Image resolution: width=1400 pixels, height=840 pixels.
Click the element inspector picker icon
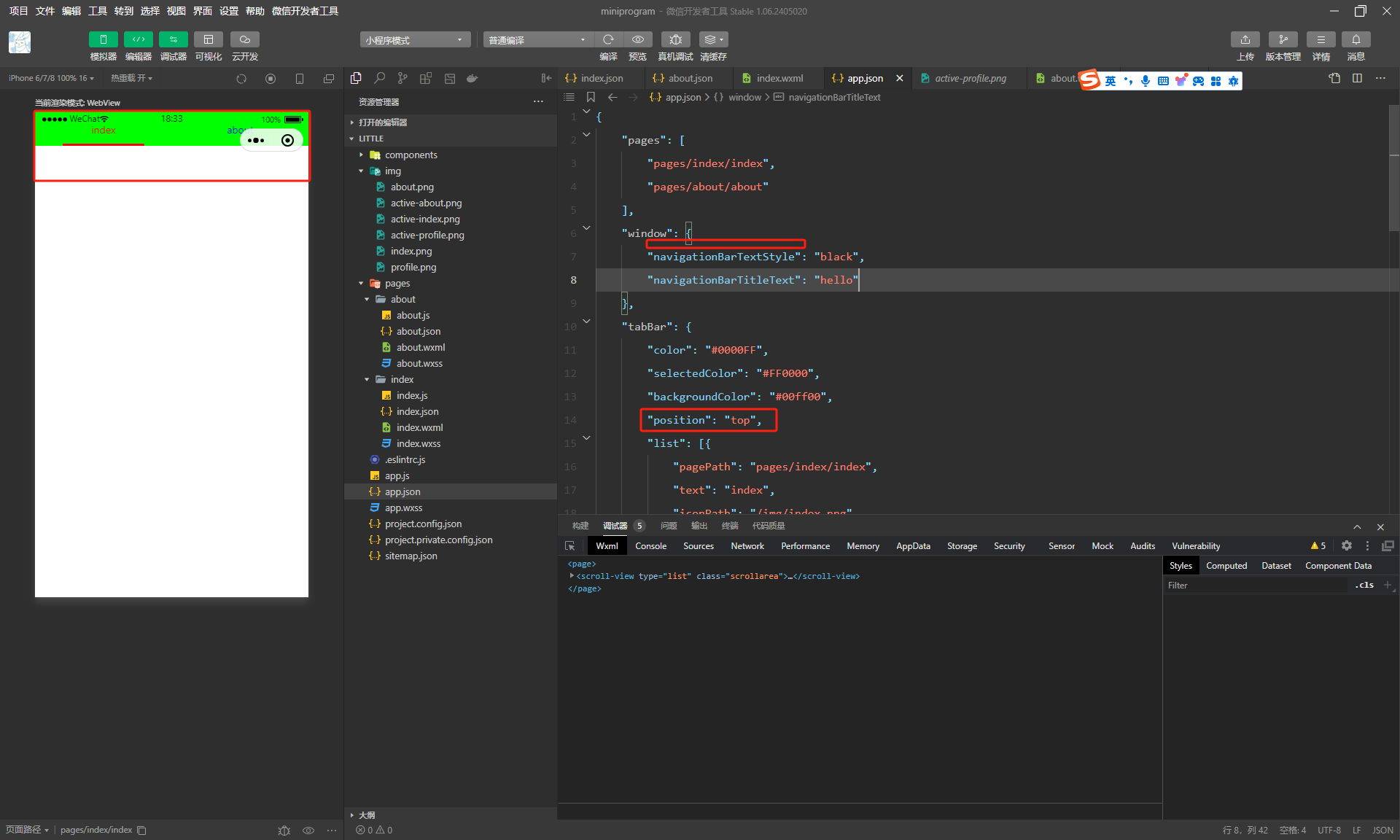coord(570,545)
